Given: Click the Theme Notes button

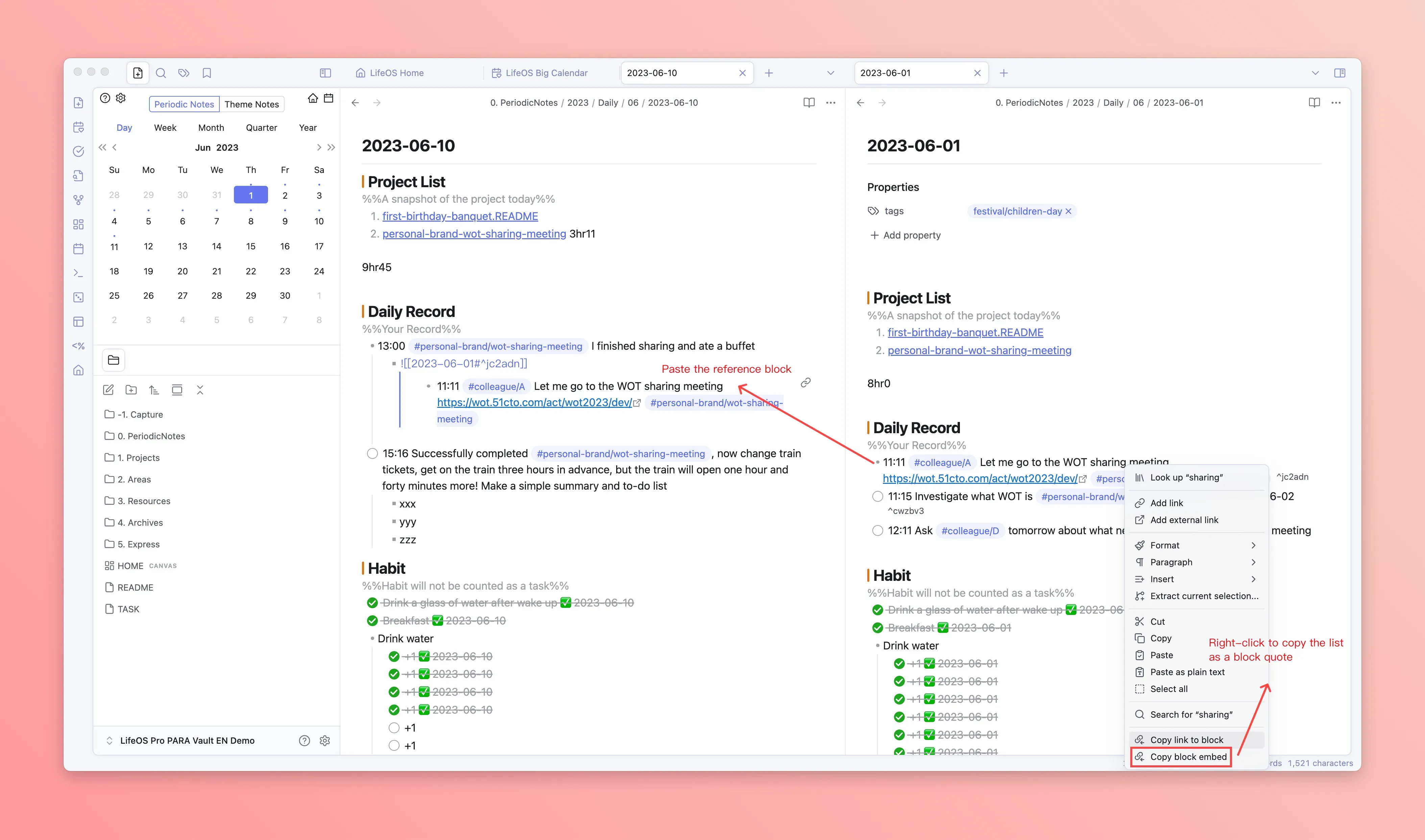Looking at the screenshot, I should point(251,104).
